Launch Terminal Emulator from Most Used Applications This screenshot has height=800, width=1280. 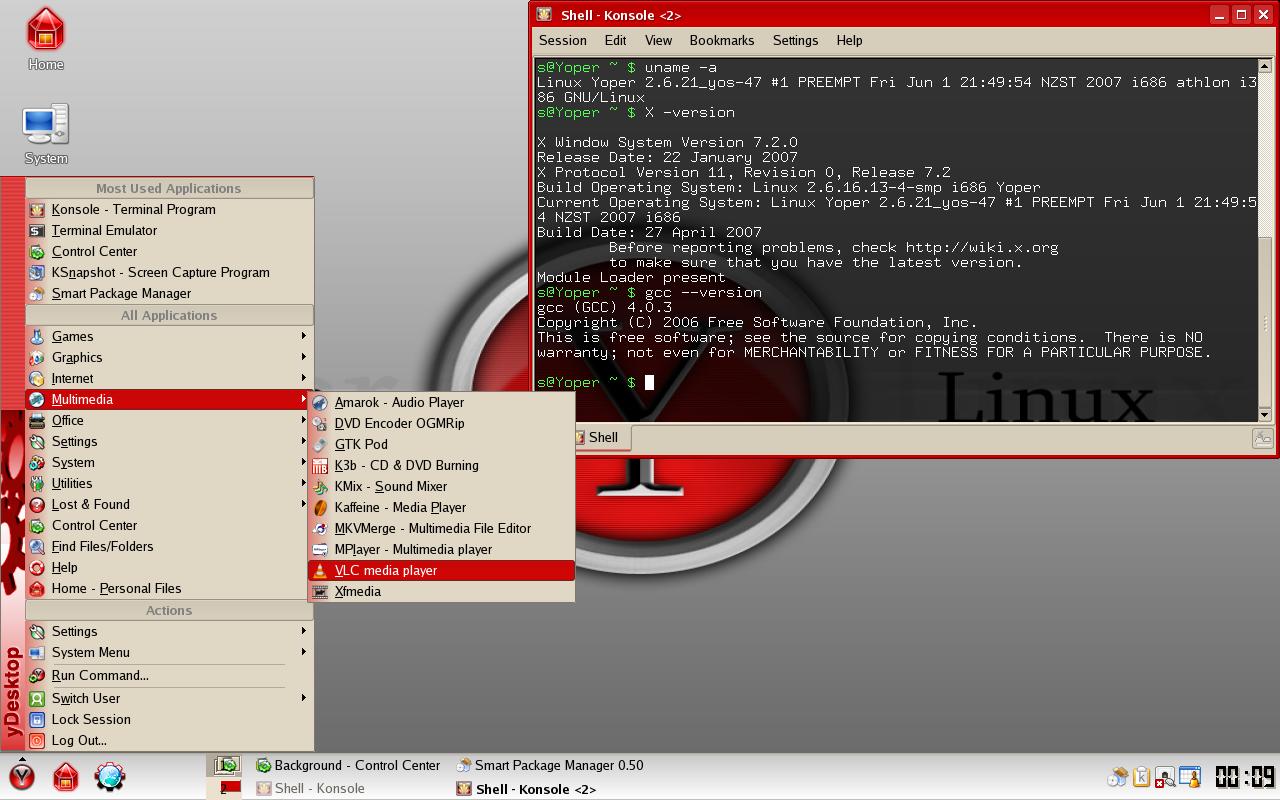click(169, 230)
